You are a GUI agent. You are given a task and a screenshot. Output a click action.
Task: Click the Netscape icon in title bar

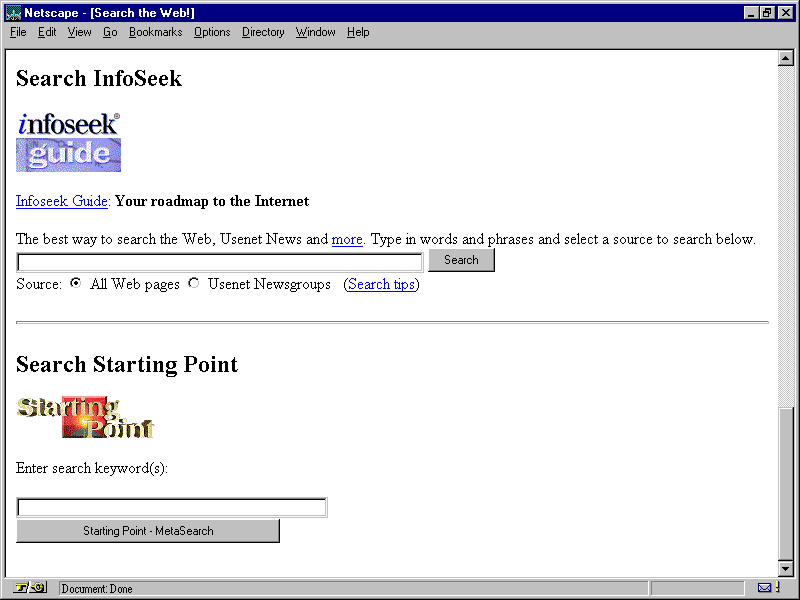click(x=13, y=12)
